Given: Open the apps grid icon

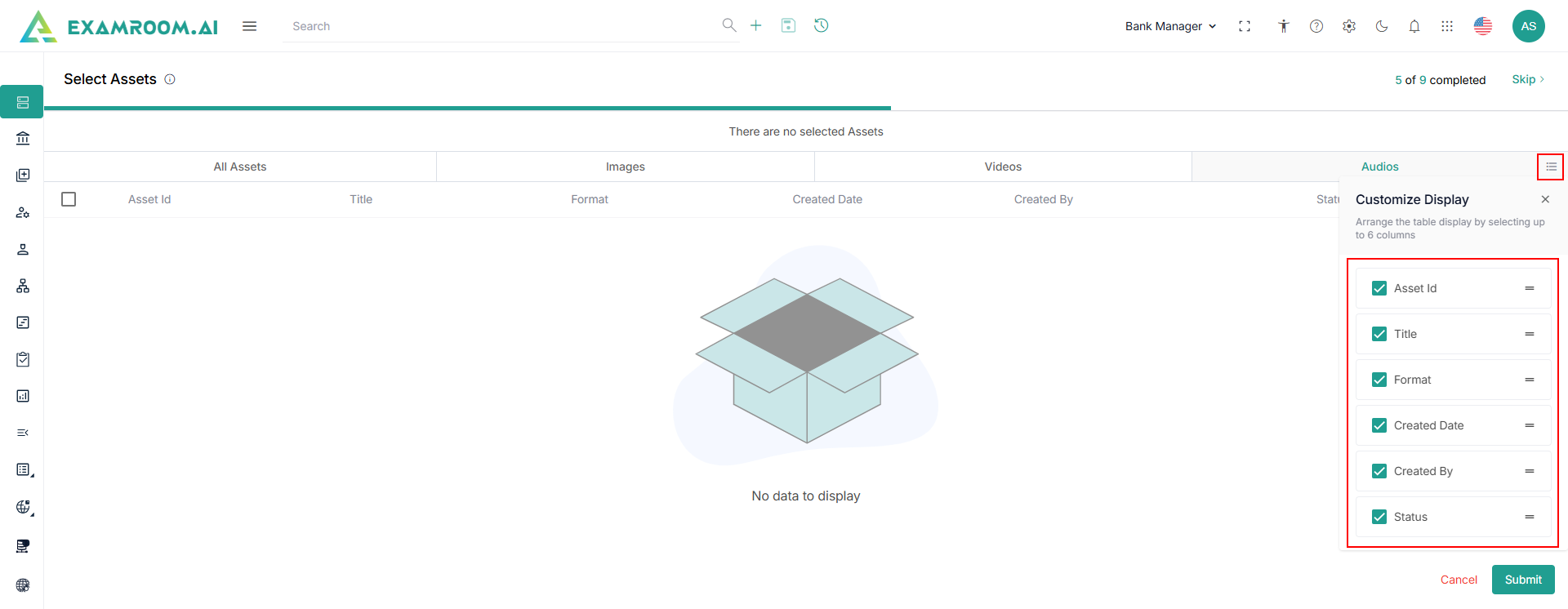Looking at the screenshot, I should (x=1447, y=26).
